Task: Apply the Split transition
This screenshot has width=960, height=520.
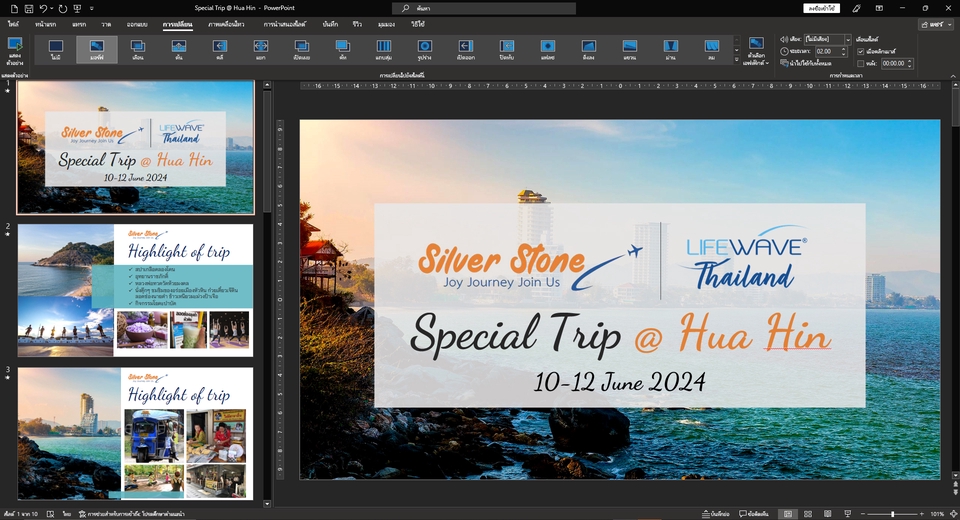Action: (x=261, y=50)
